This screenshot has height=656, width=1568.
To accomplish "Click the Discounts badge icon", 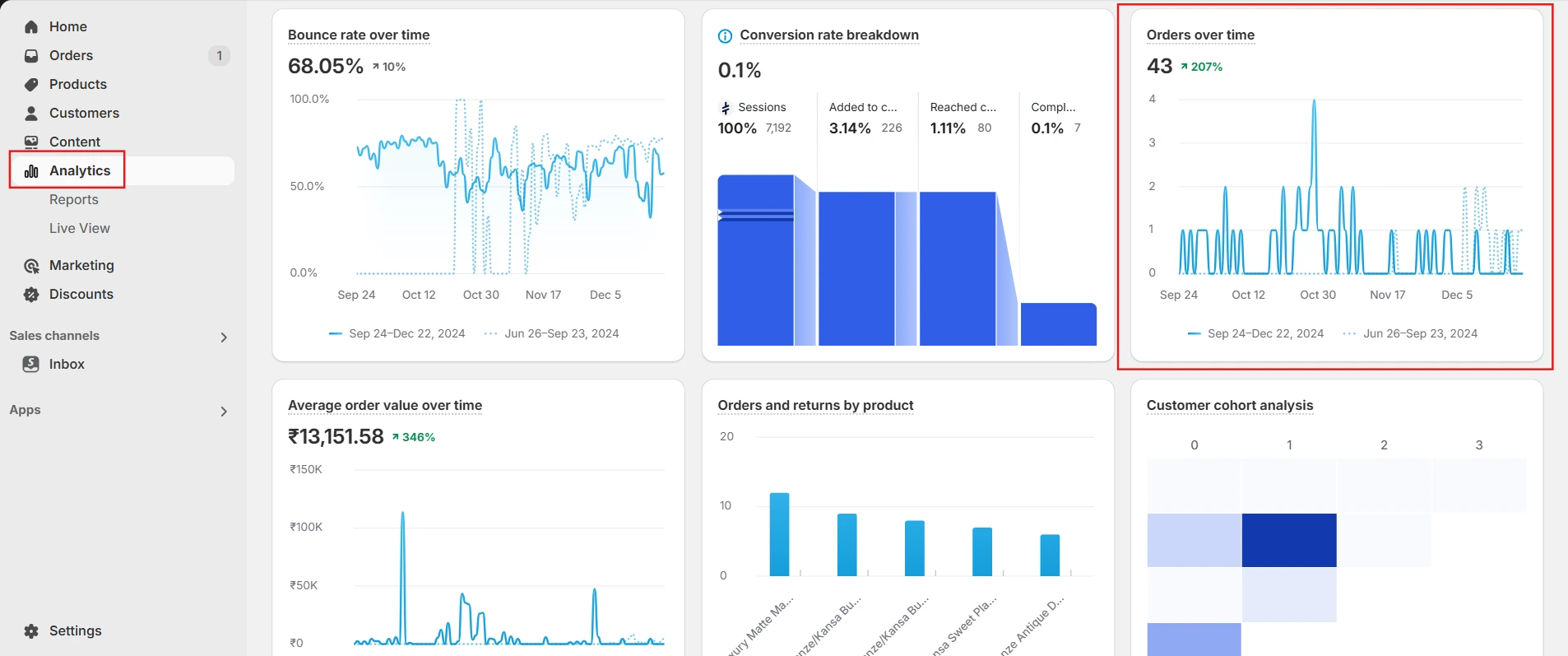I will pos(31,295).
